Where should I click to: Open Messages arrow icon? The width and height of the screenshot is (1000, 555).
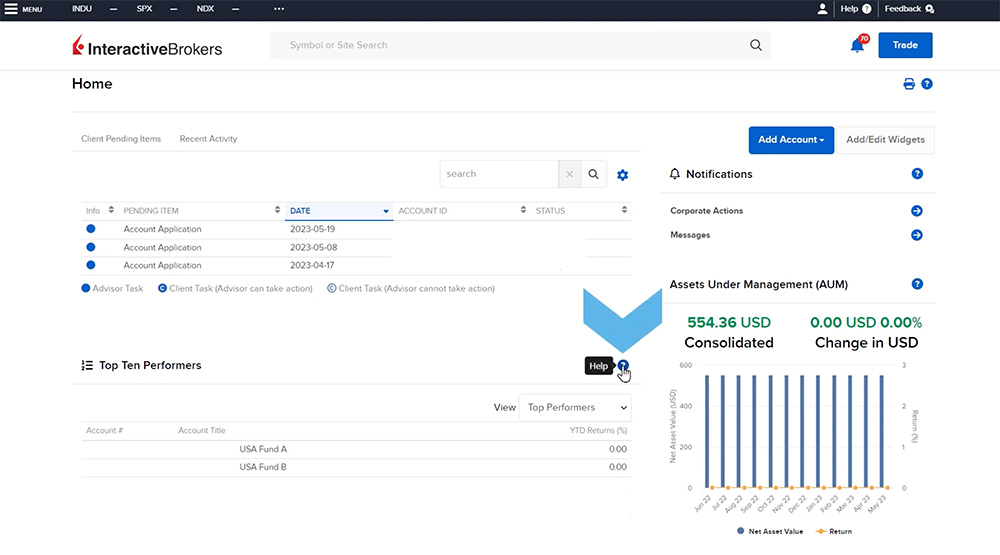pos(916,235)
